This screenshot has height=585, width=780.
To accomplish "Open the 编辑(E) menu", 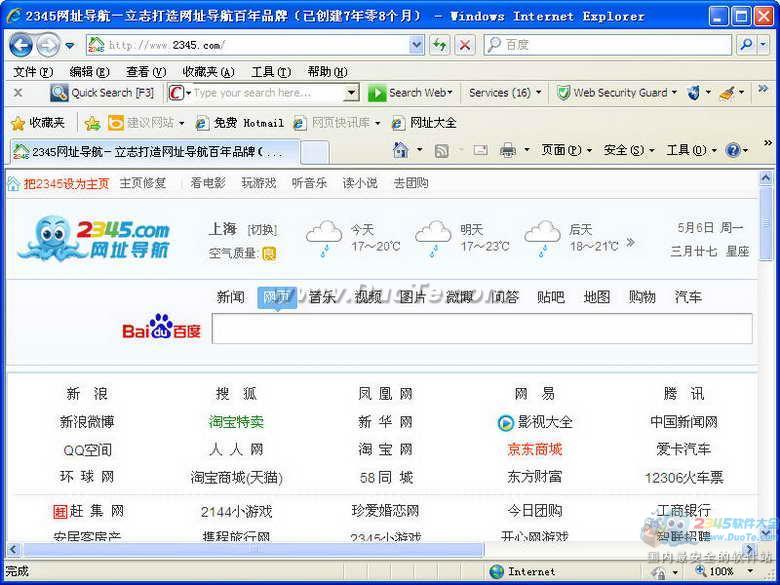I will tap(89, 72).
